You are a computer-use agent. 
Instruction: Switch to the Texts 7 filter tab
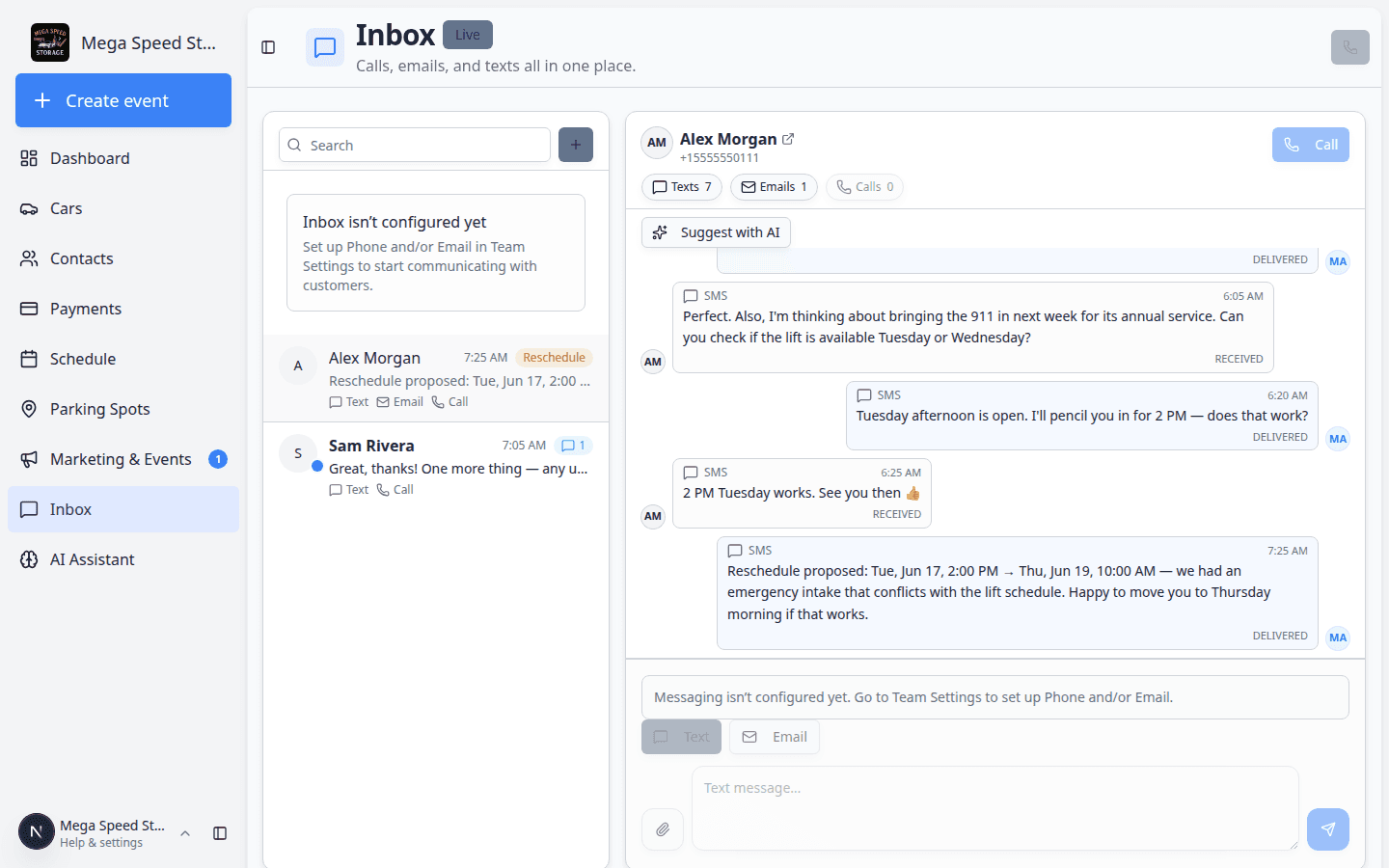tap(682, 187)
